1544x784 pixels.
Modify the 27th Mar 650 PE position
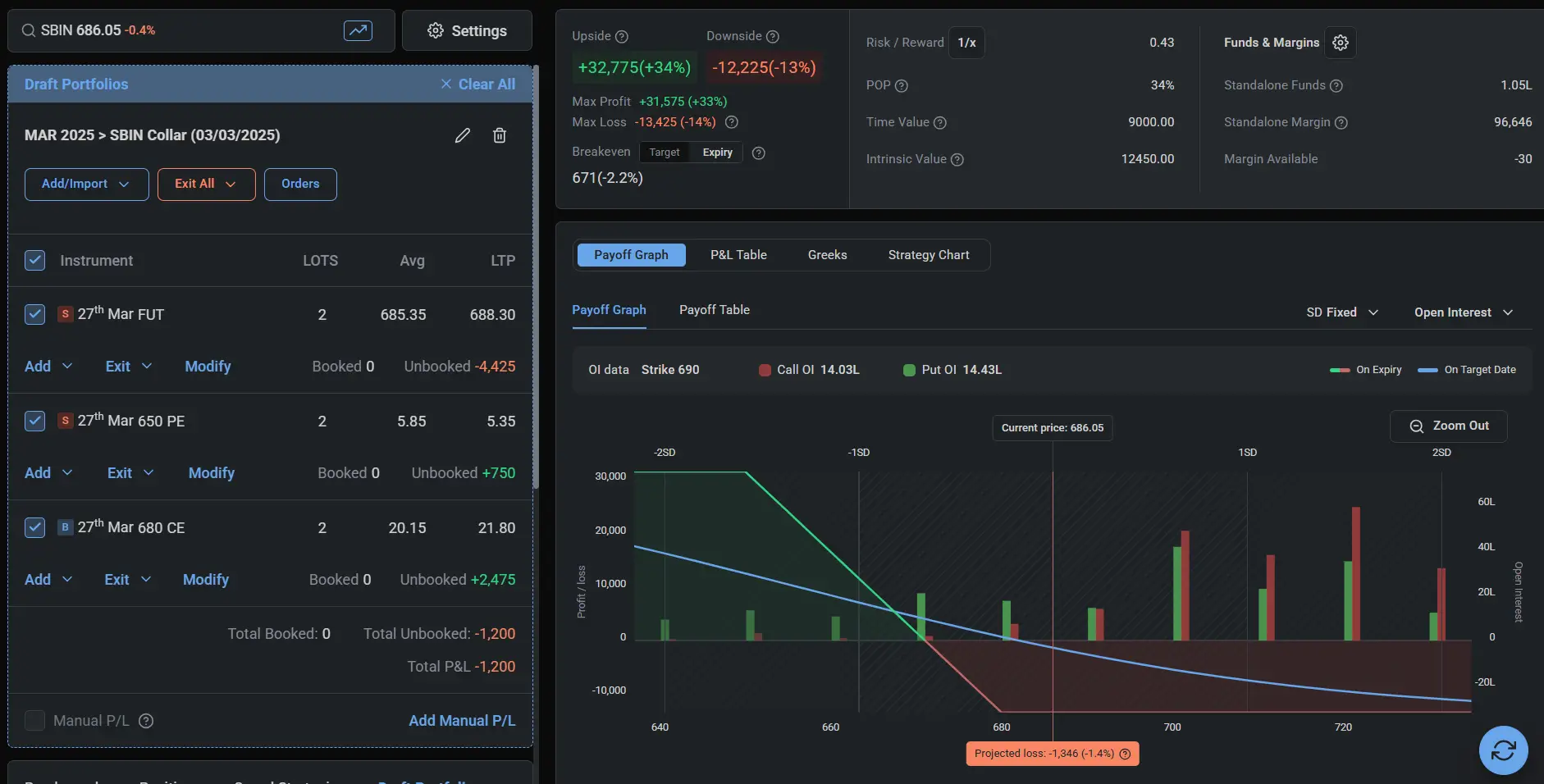pyautogui.click(x=212, y=473)
